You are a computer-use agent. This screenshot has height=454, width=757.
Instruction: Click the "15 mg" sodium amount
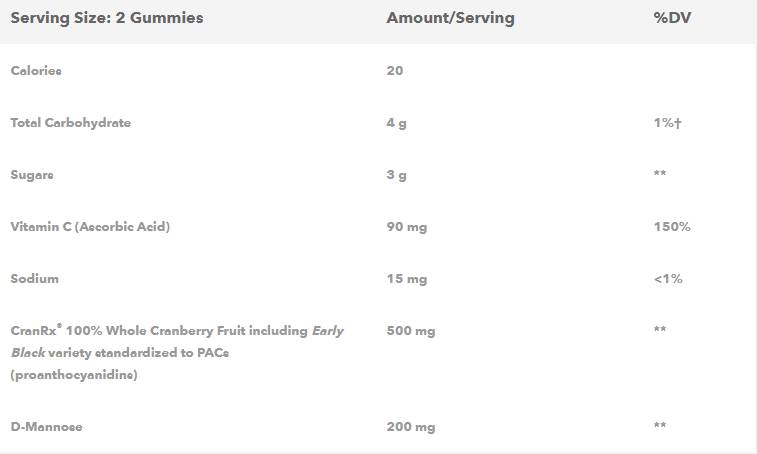406,279
